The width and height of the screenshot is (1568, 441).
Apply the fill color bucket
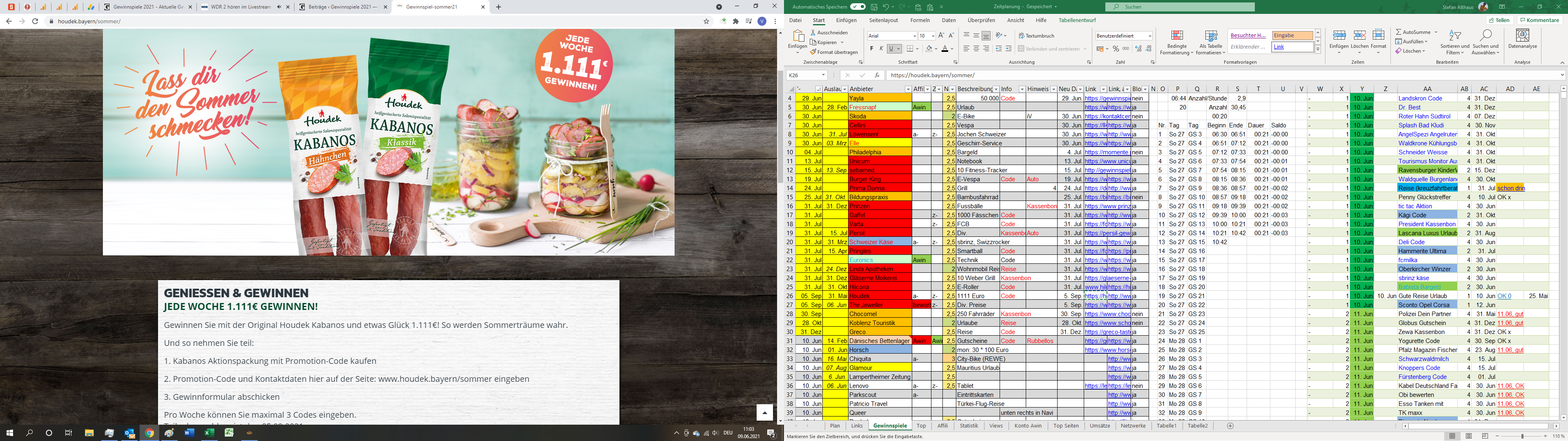(x=929, y=49)
